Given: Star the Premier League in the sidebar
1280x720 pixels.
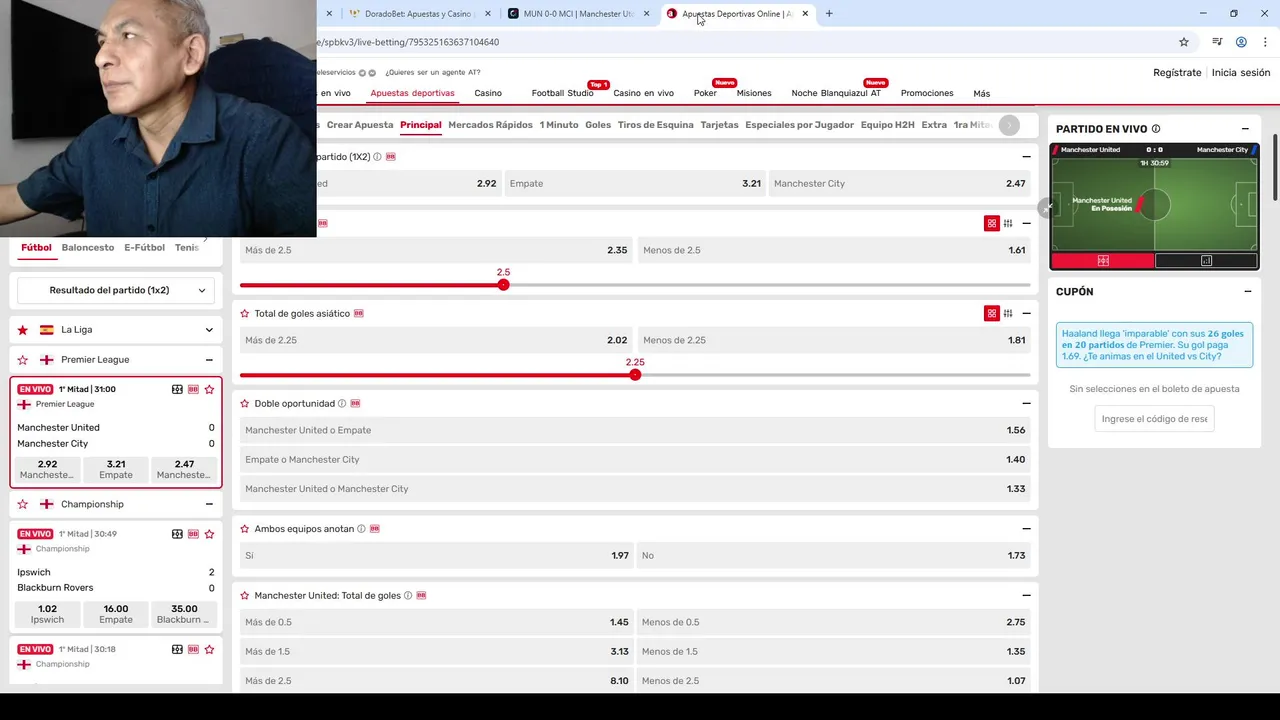Looking at the screenshot, I should (23, 359).
